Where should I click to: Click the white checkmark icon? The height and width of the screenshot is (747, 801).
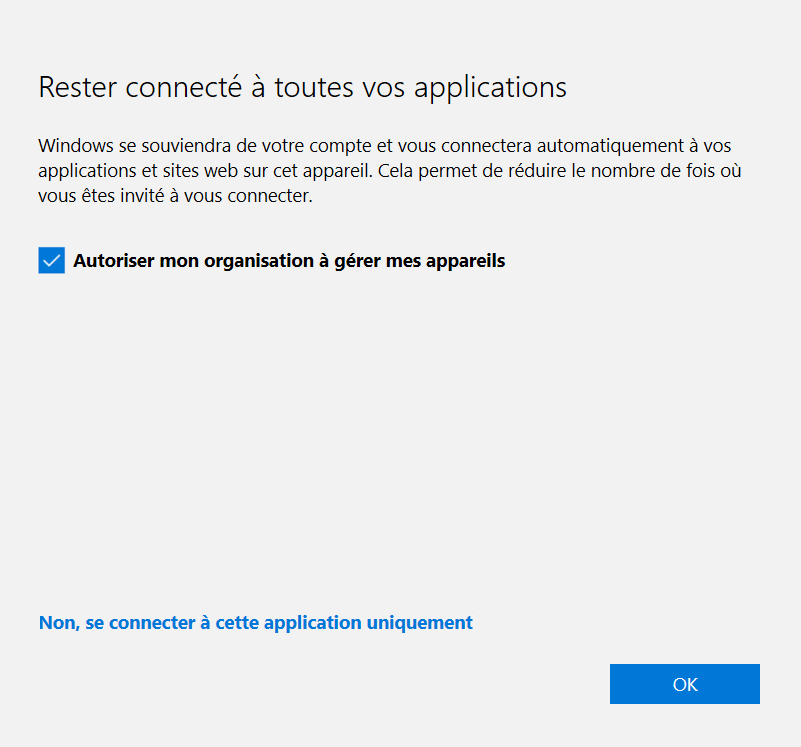pyautogui.click(x=52, y=261)
